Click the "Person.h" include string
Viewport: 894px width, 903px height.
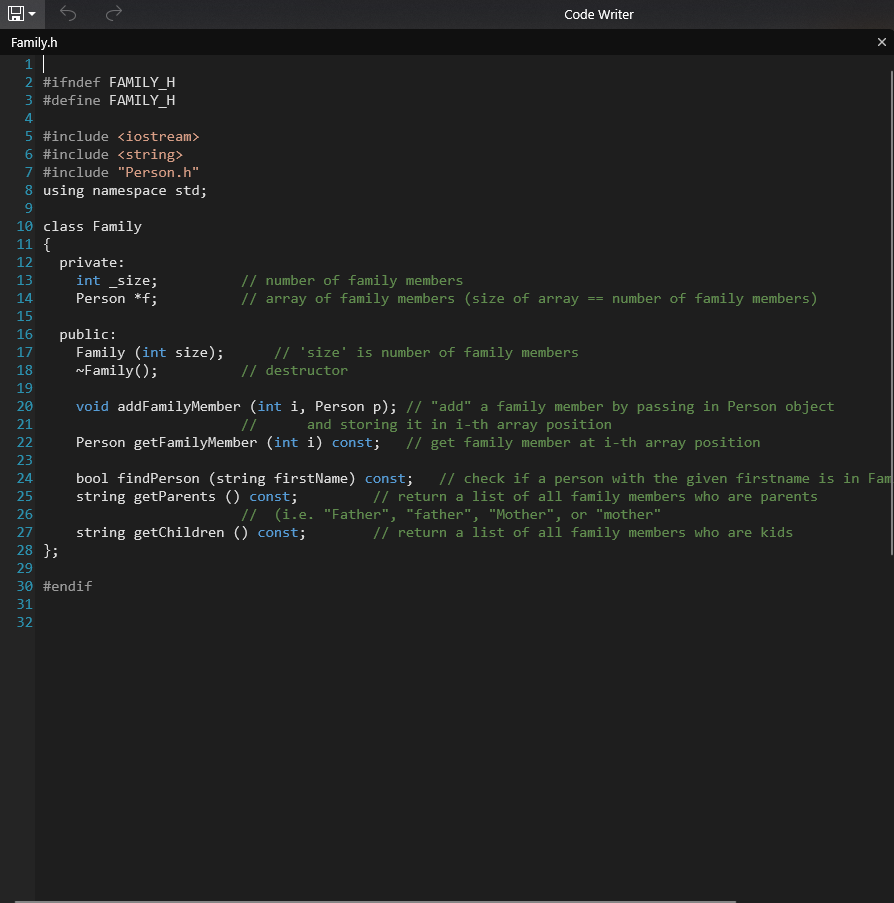tap(158, 172)
